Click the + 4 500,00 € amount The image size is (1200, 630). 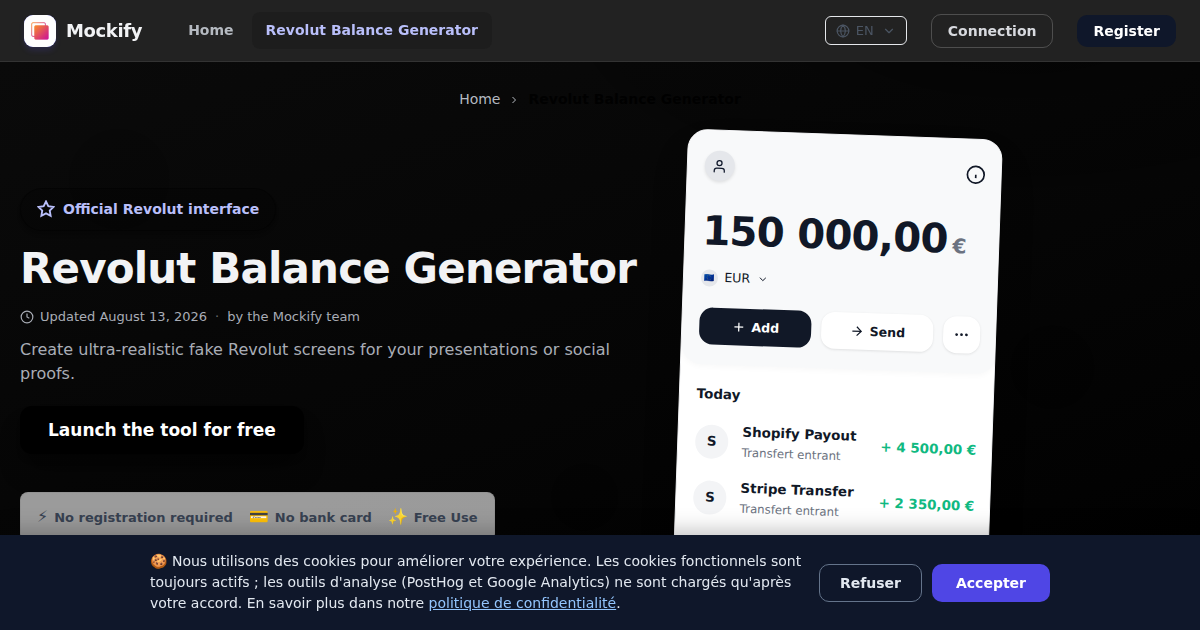click(928, 448)
